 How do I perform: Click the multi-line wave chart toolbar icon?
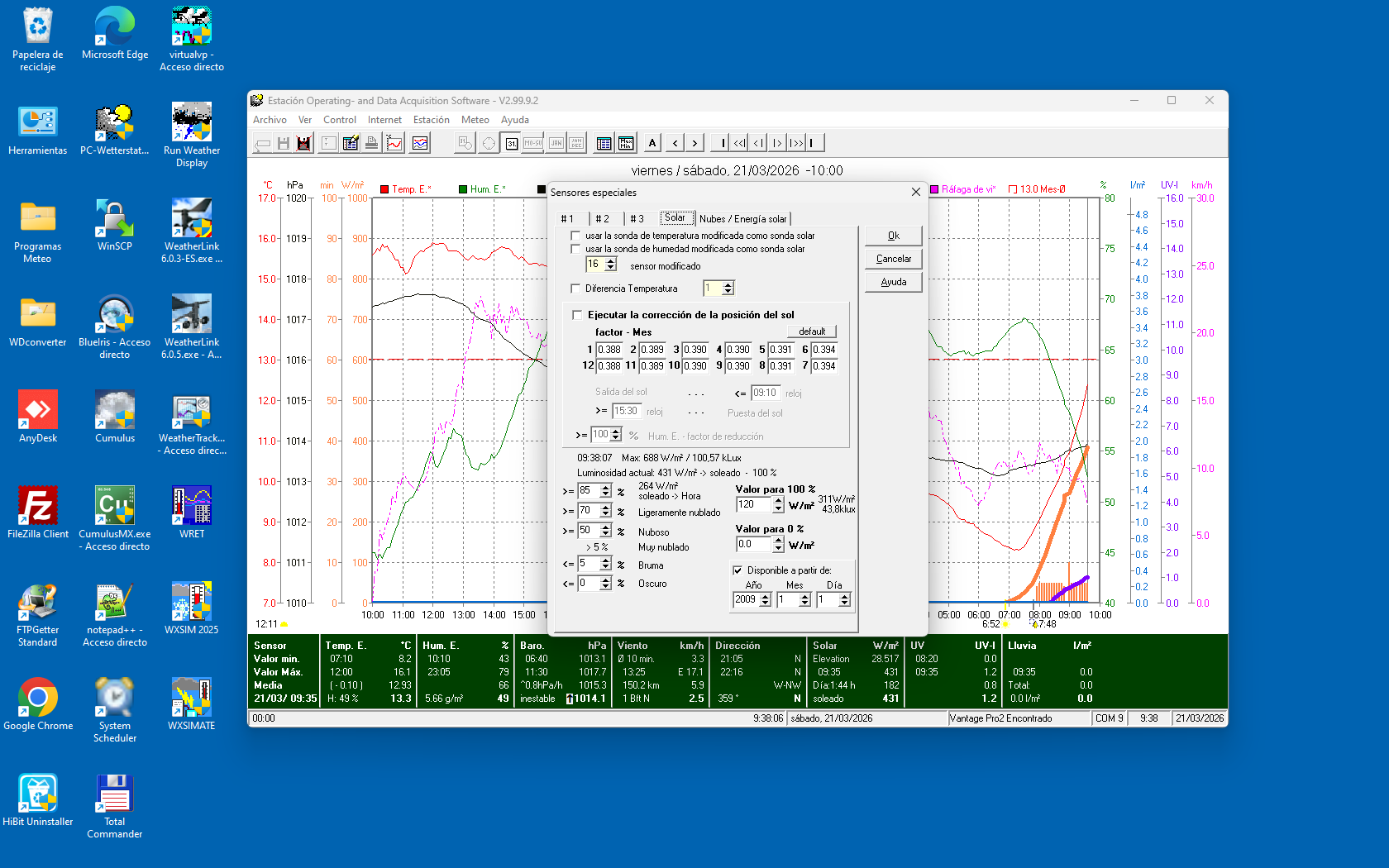coord(420,143)
